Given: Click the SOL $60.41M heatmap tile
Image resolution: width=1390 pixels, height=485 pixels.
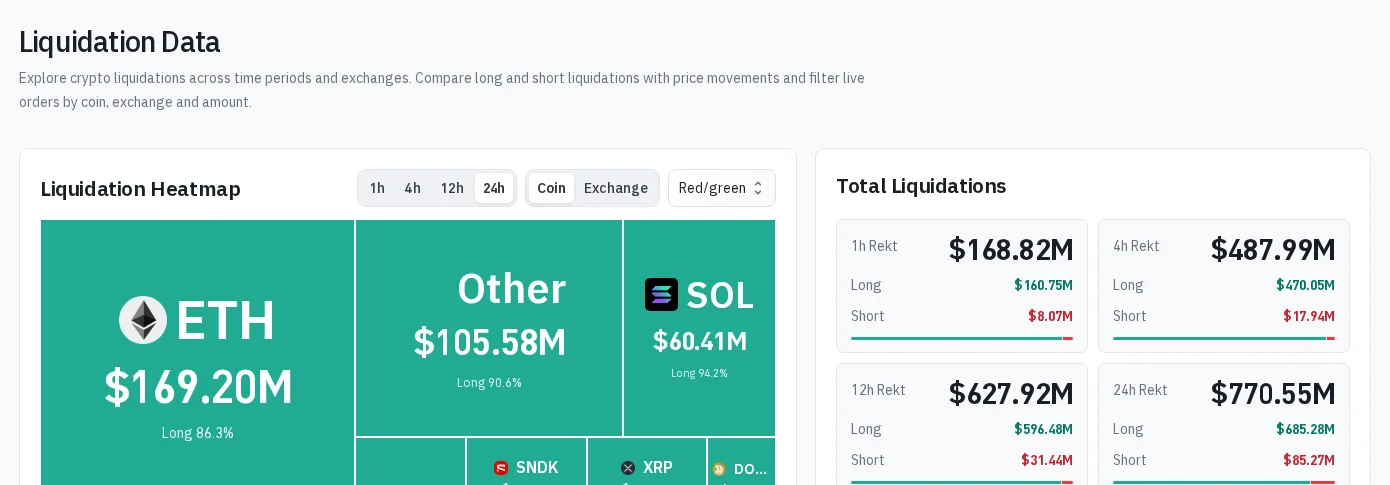Looking at the screenshot, I should click(x=699, y=328).
